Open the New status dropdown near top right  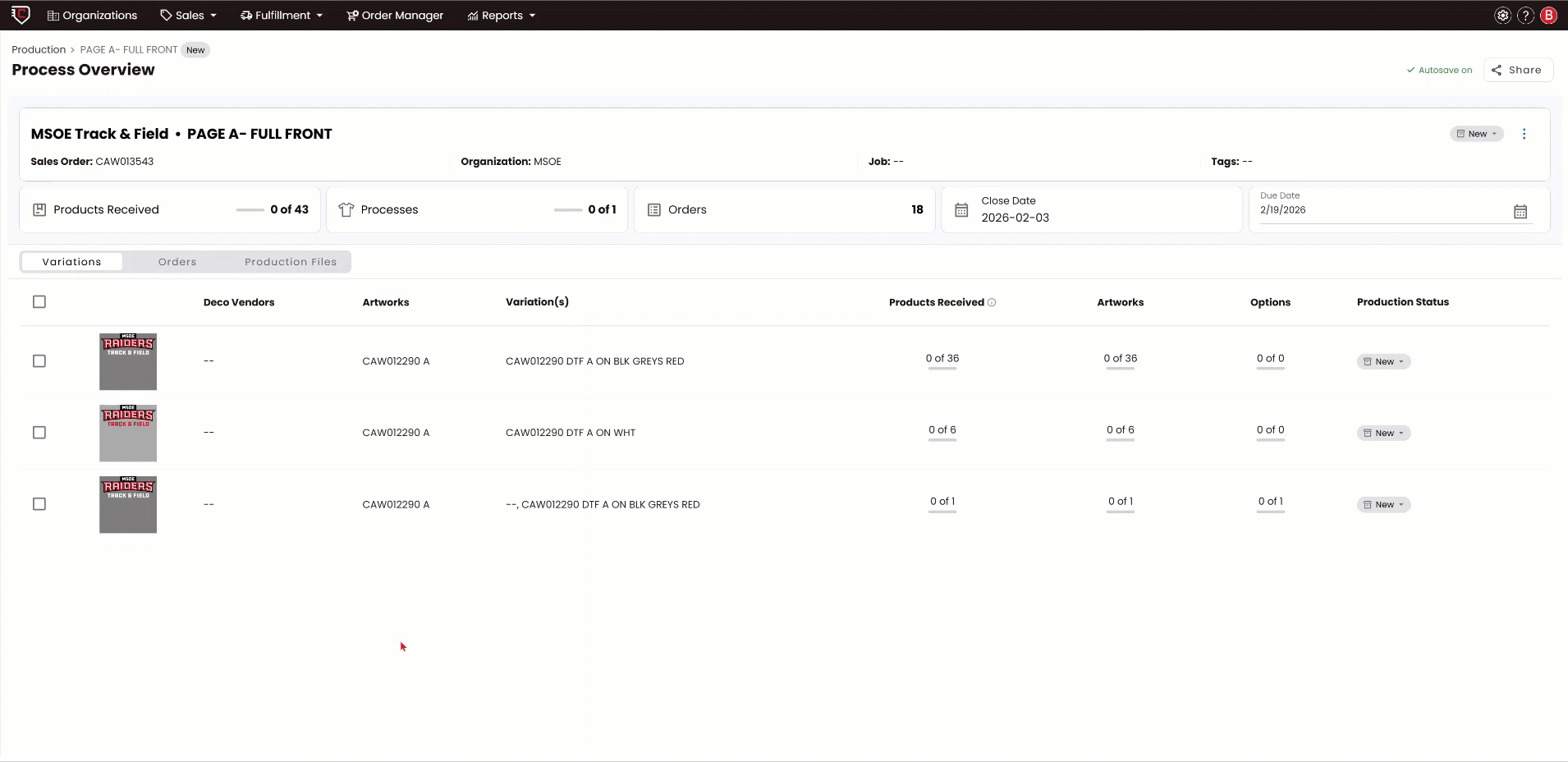tap(1475, 133)
